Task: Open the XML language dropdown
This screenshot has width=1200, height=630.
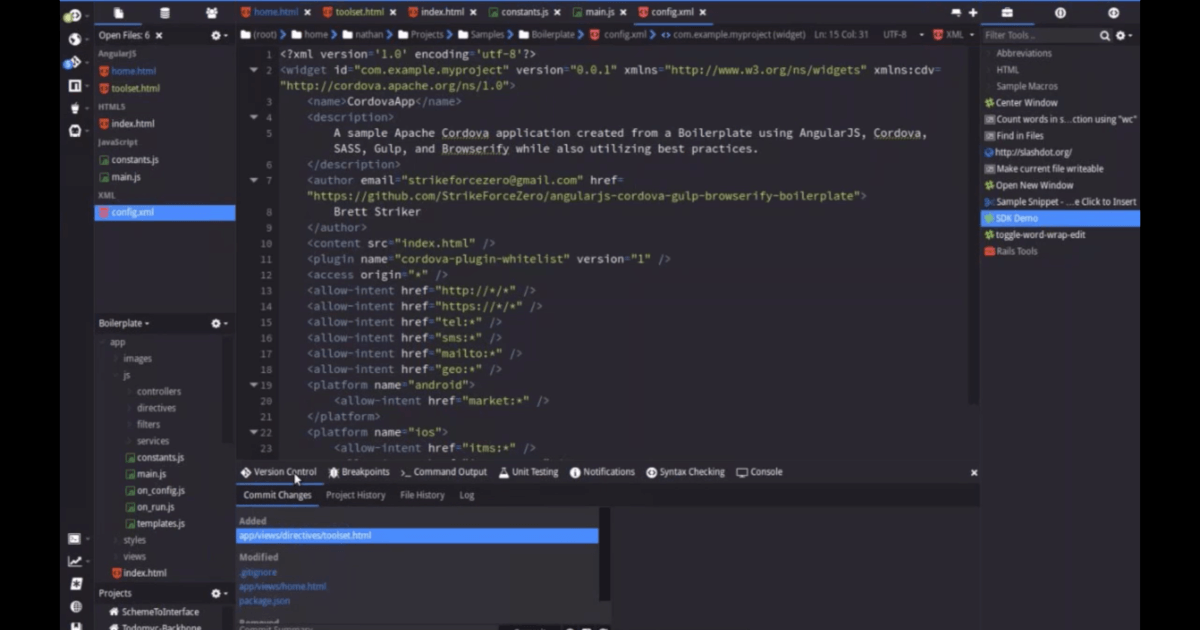Action: click(x=954, y=34)
